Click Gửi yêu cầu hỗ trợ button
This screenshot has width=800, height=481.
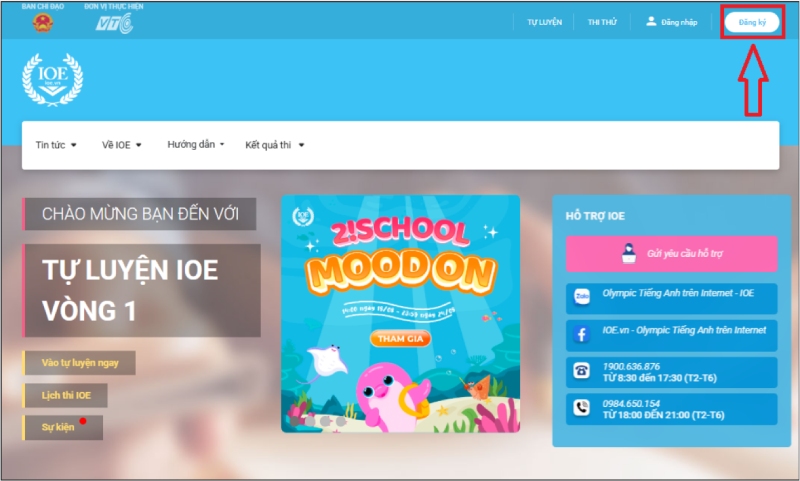(671, 254)
